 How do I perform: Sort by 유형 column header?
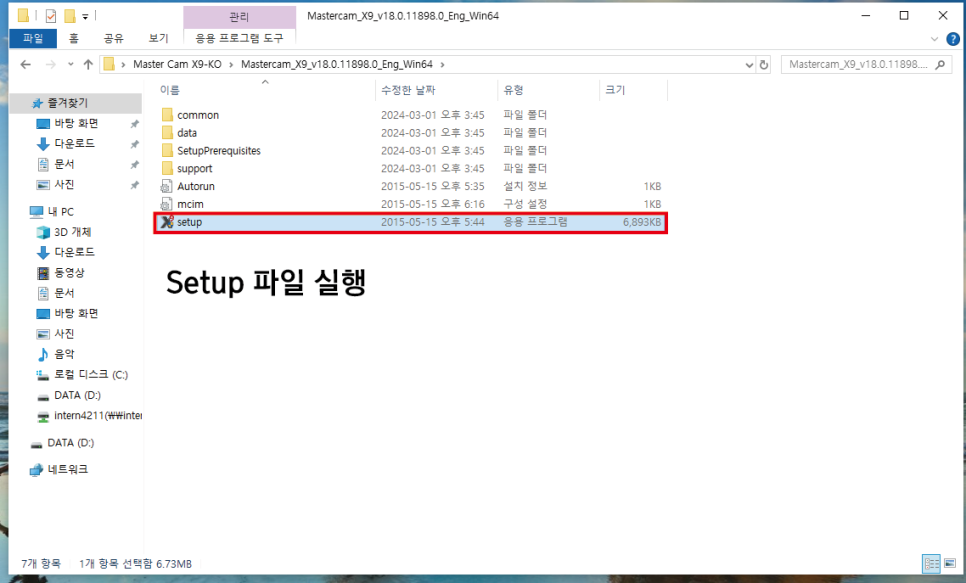pyautogui.click(x=513, y=90)
